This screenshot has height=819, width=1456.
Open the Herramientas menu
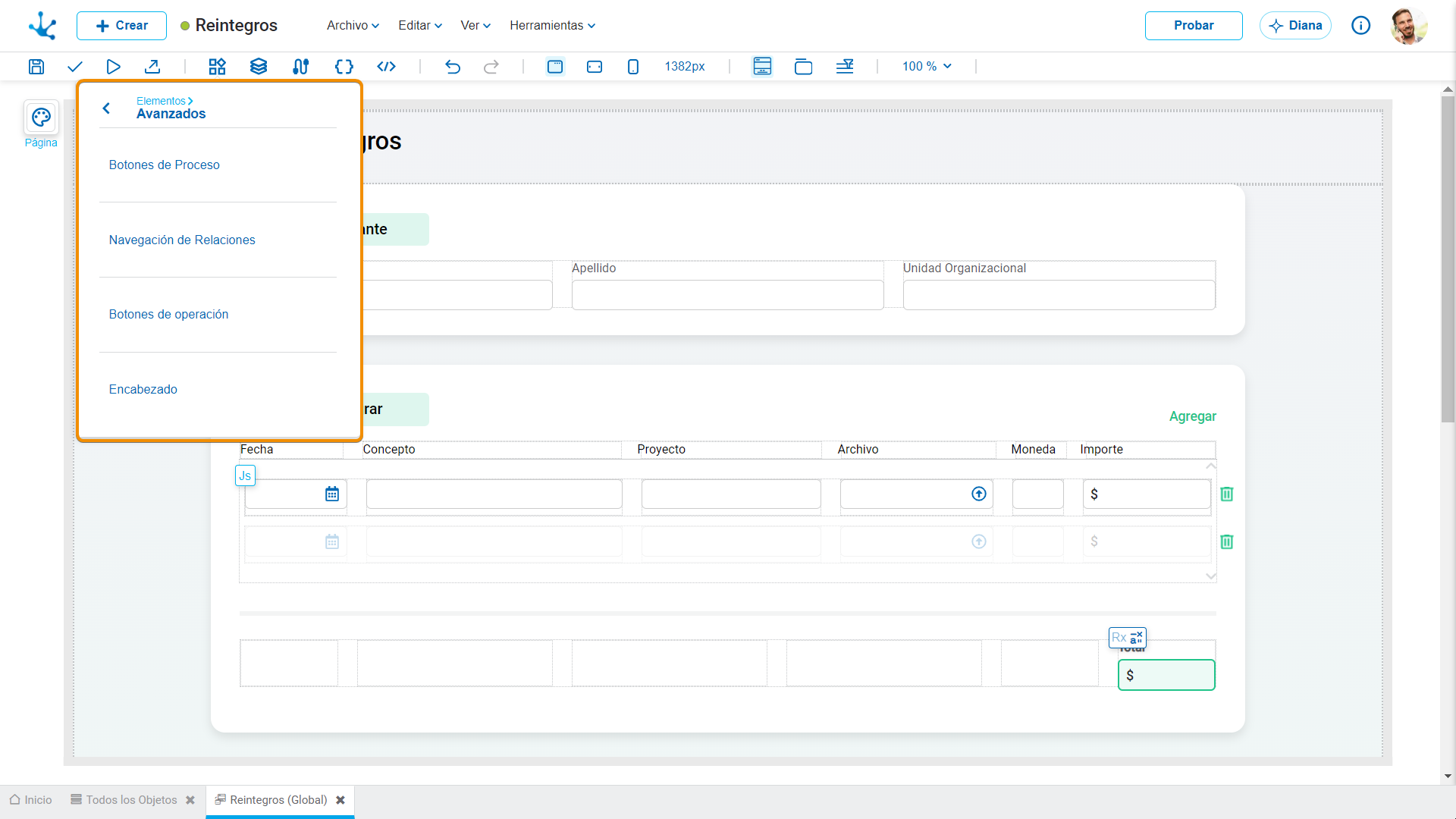point(552,25)
